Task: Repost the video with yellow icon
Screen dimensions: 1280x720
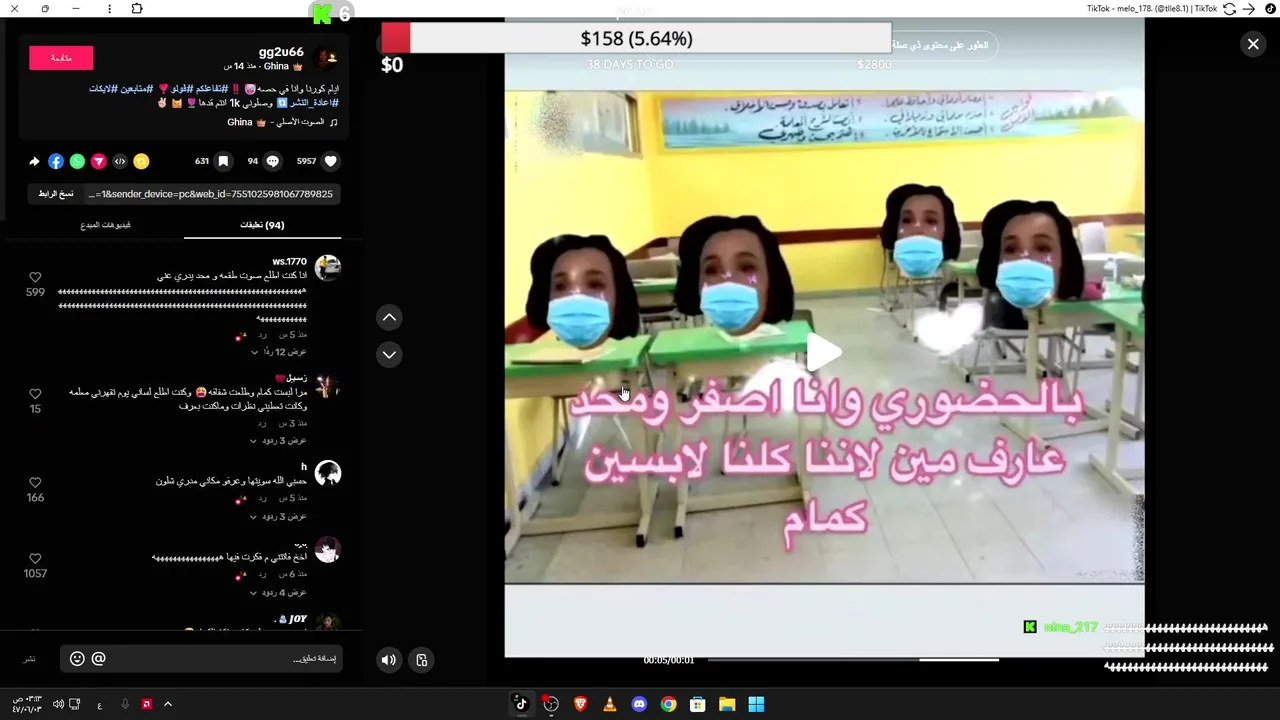Action: (x=141, y=161)
